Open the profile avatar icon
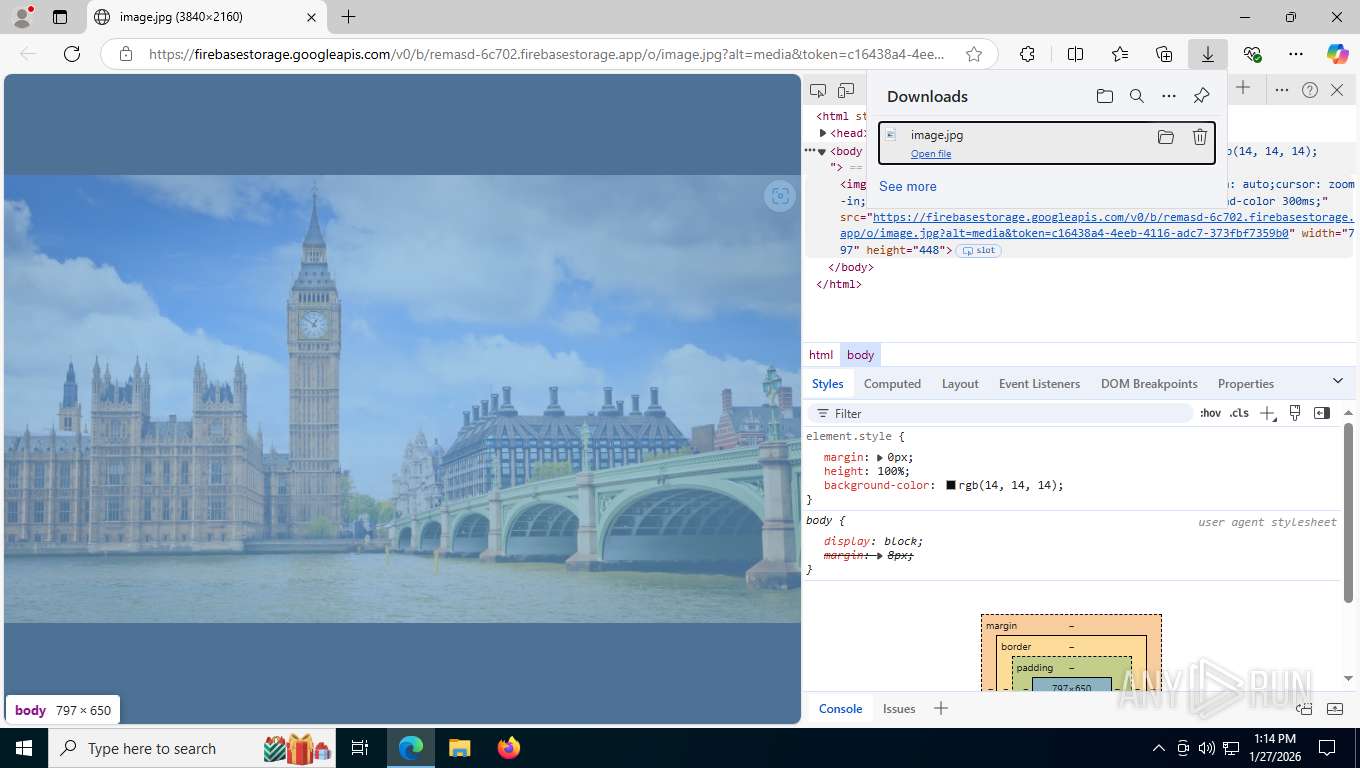 pyautogui.click(x=21, y=17)
